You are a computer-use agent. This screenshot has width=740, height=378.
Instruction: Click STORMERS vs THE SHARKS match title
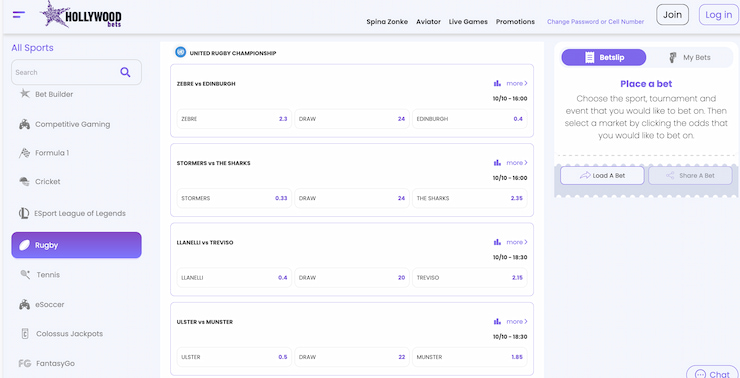(x=213, y=163)
